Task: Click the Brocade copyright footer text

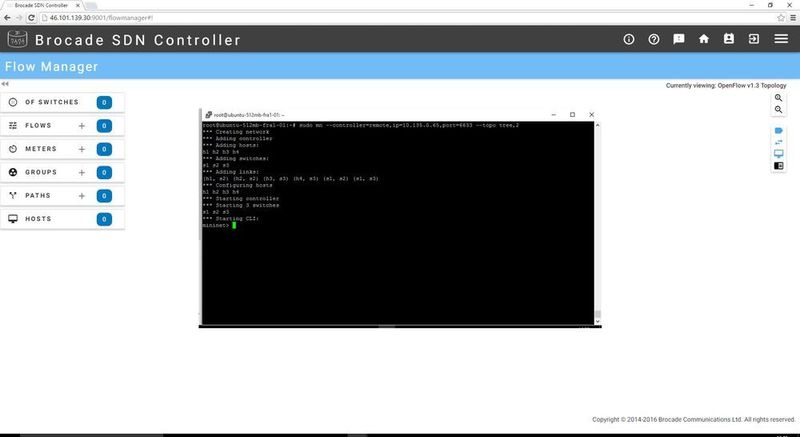Action: click(x=694, y=420)
